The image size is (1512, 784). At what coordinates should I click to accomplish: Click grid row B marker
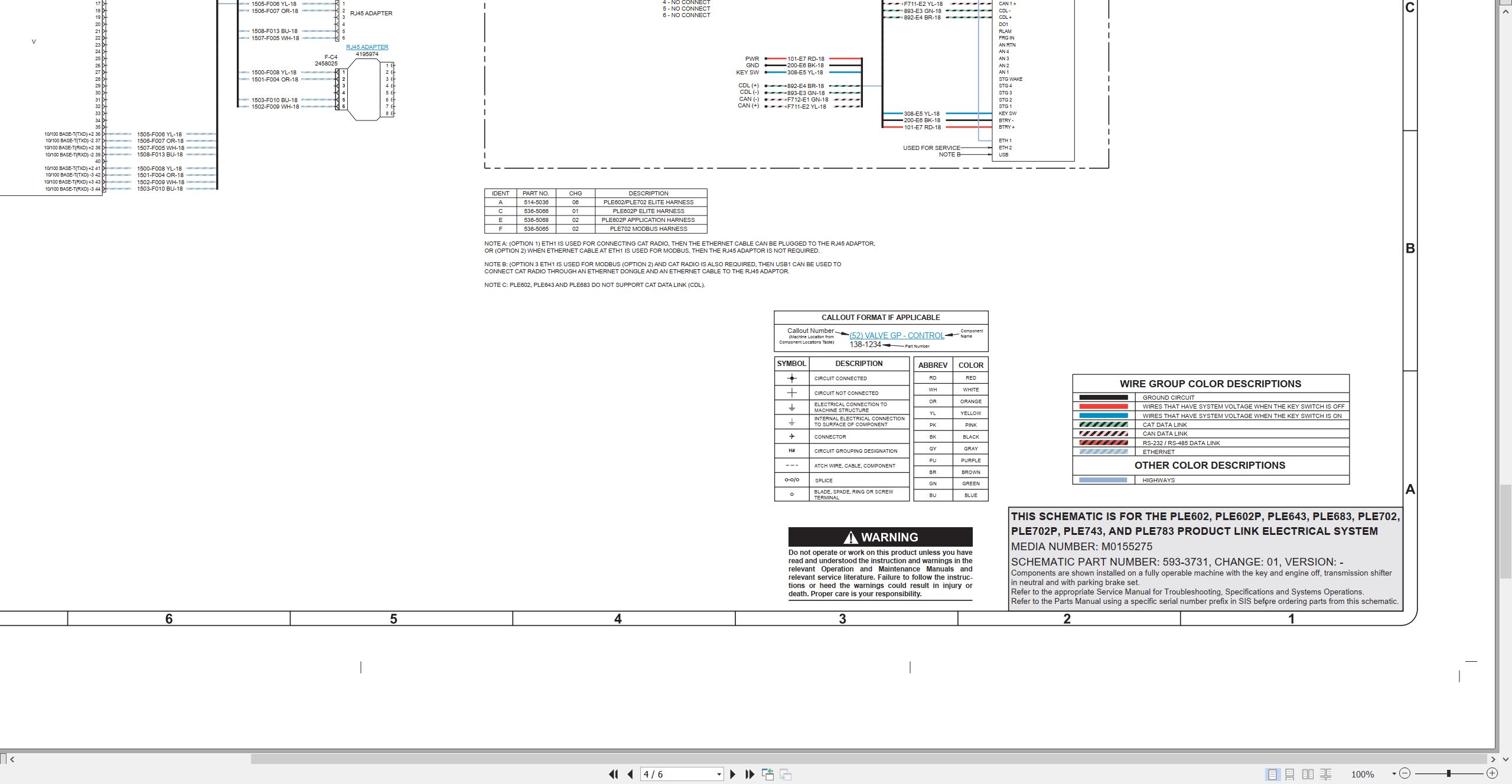pyautogui.click(x=1410, y=249)
